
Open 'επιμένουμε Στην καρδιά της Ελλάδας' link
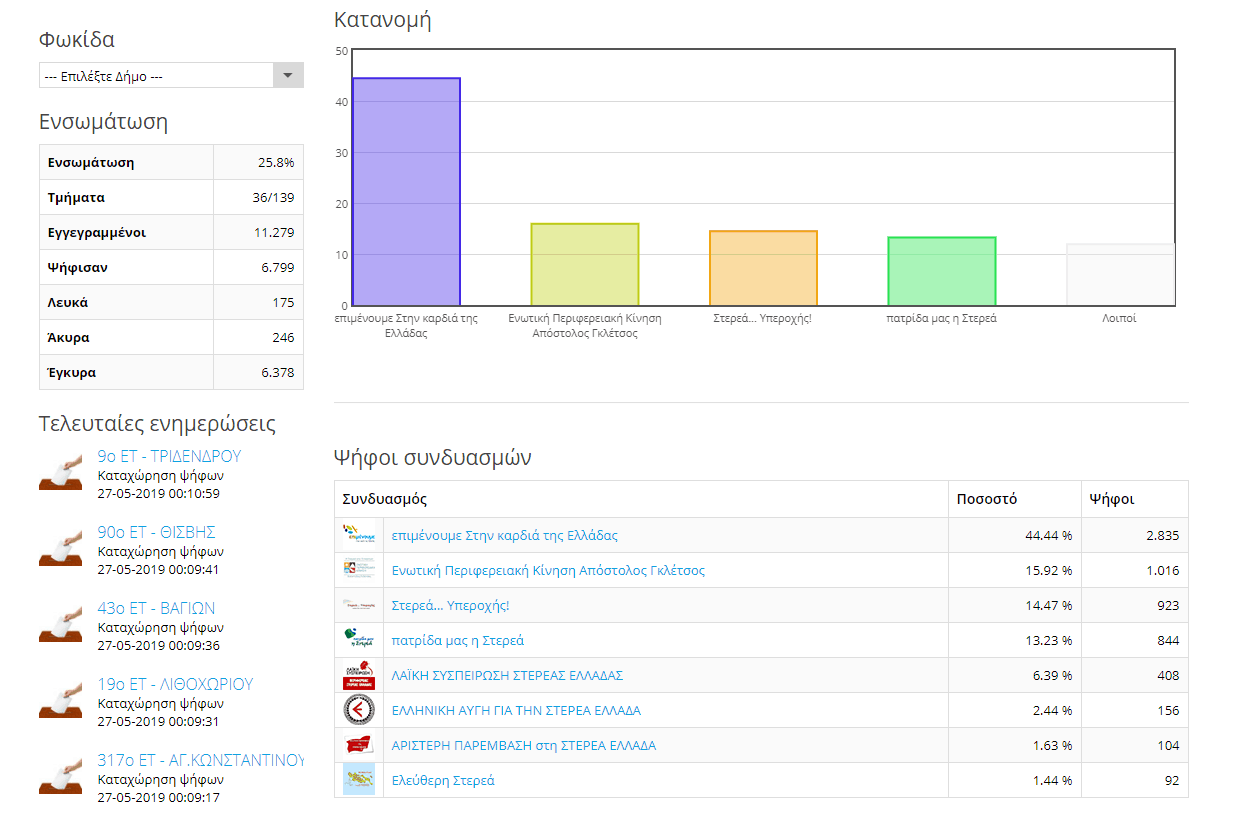click(x=504, y=535)
